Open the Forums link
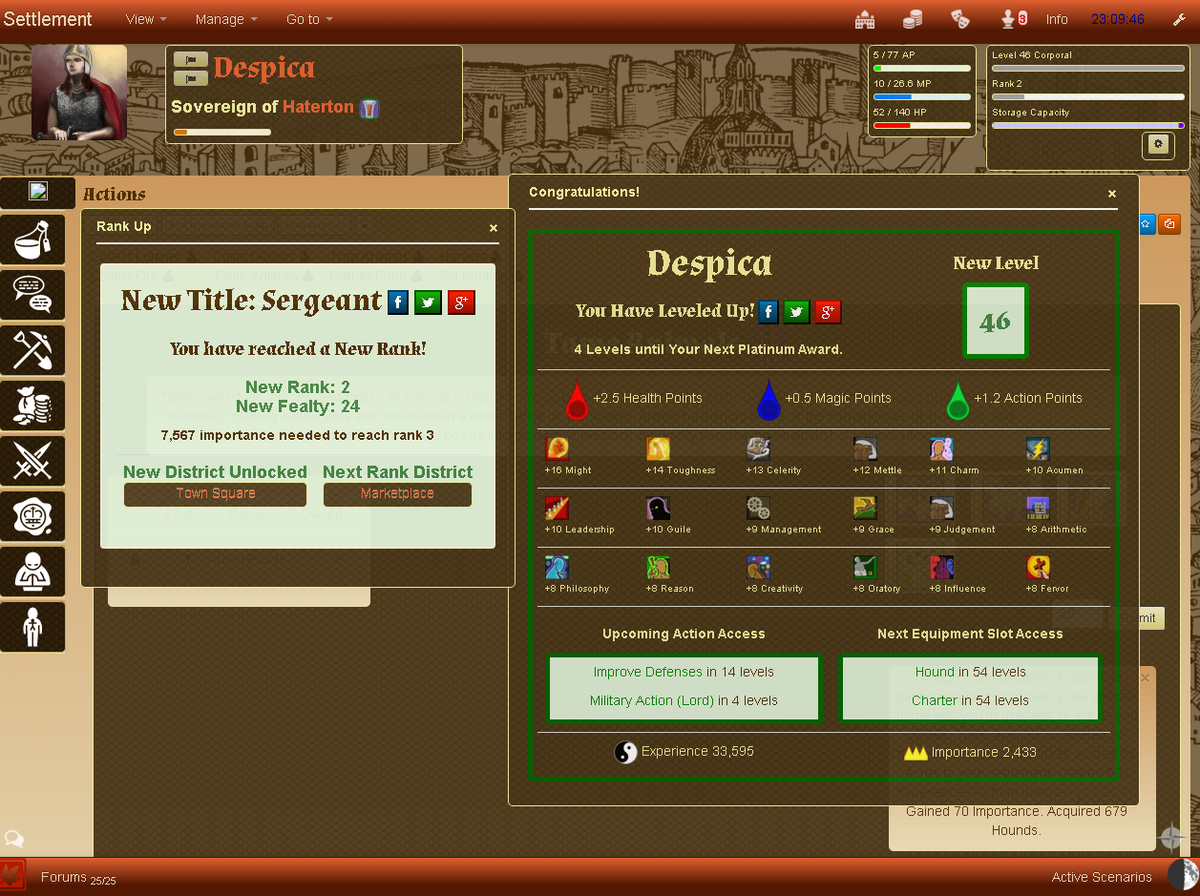 coord(63,877)
